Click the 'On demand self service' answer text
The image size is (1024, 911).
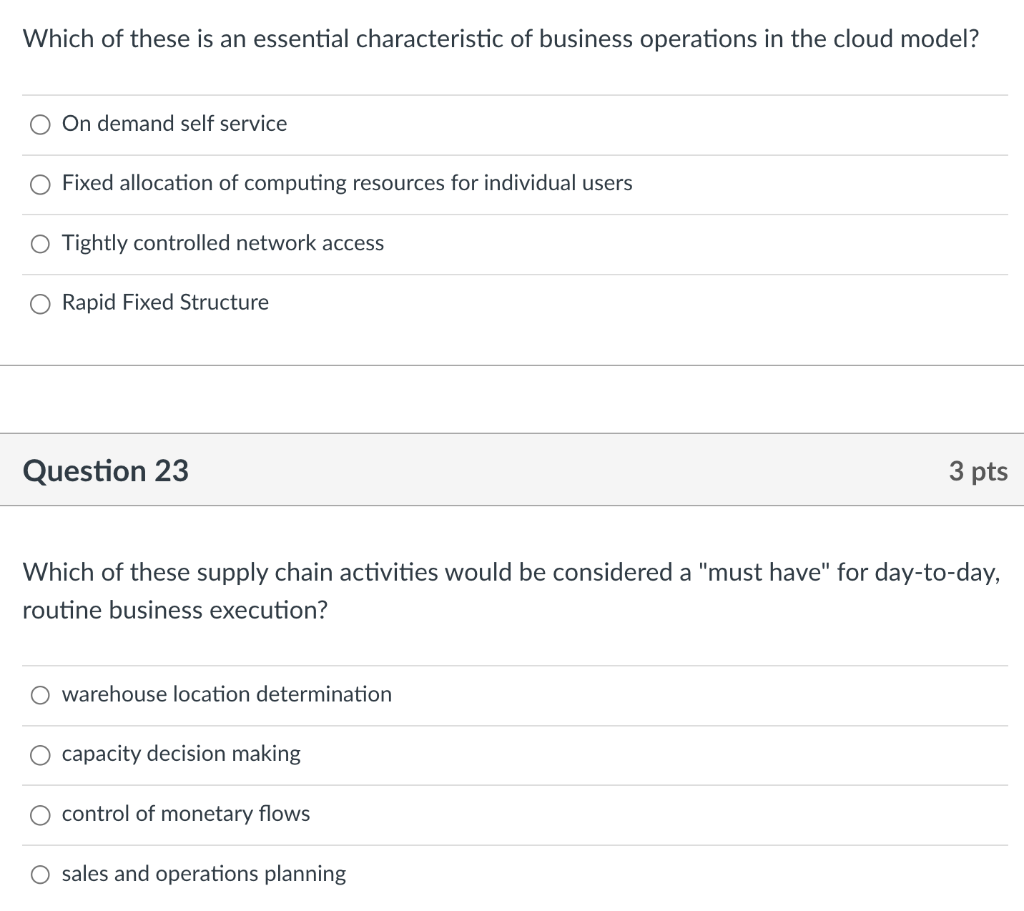(x=174, y=124)
